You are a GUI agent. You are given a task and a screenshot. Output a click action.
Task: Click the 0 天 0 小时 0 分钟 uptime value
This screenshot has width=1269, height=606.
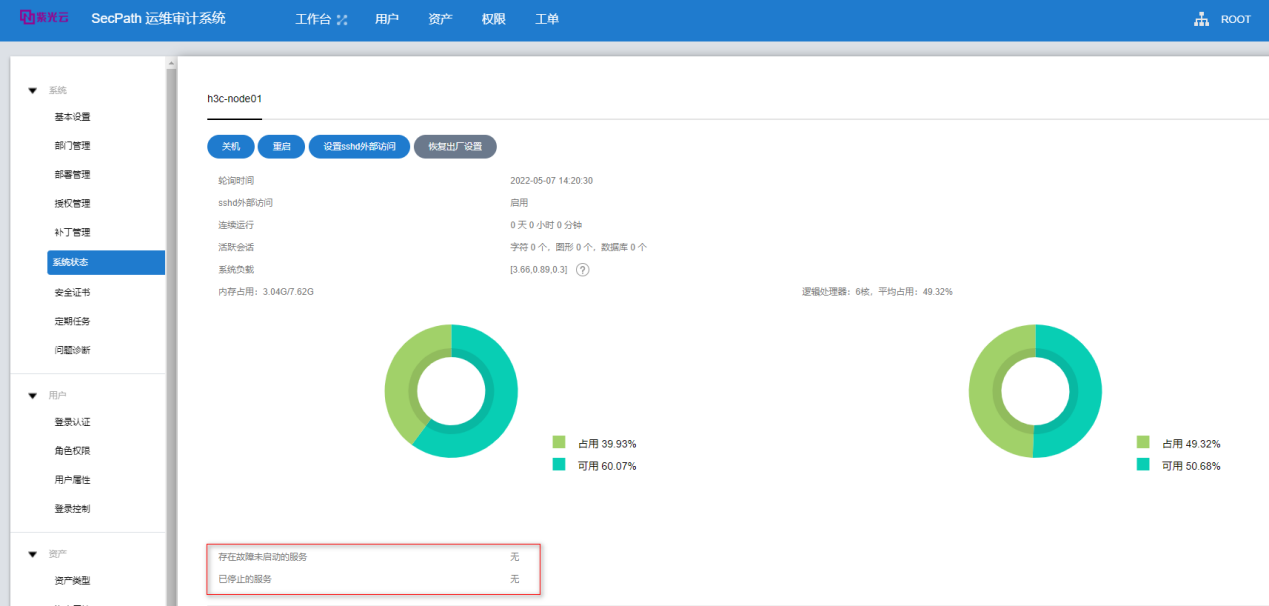click(x=545, y=225)
